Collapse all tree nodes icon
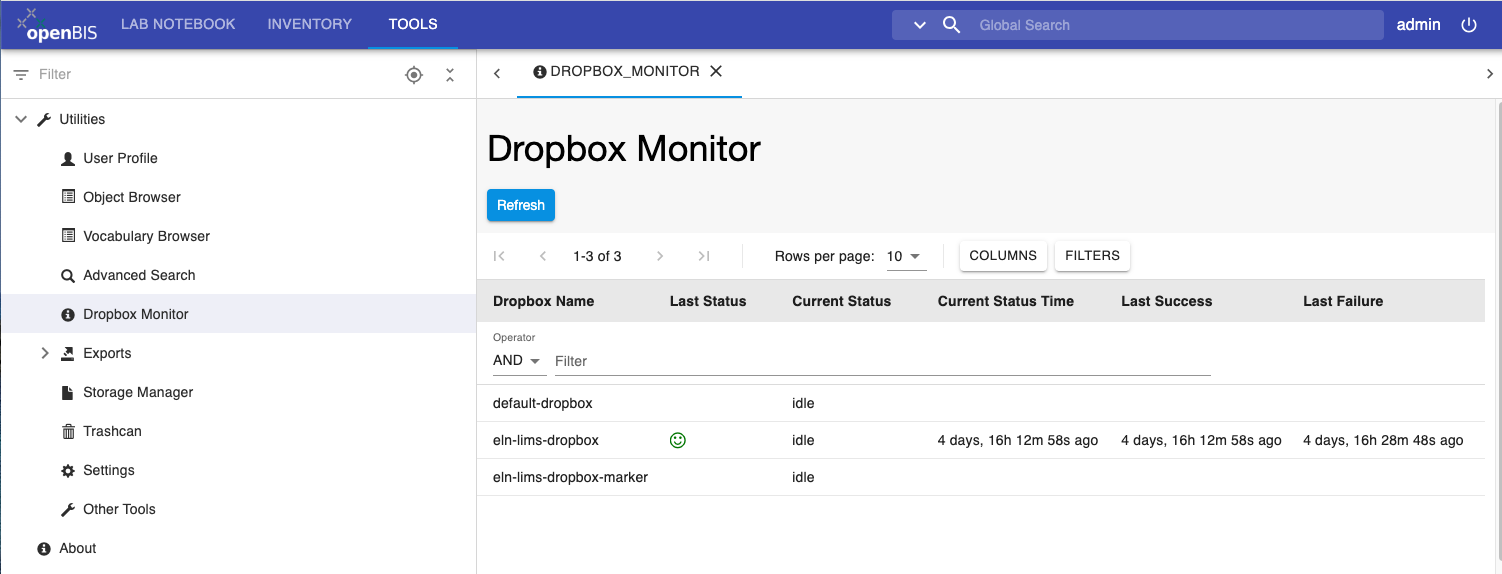1502x574 pixels. pyautogui.click(x=450, y=74)
